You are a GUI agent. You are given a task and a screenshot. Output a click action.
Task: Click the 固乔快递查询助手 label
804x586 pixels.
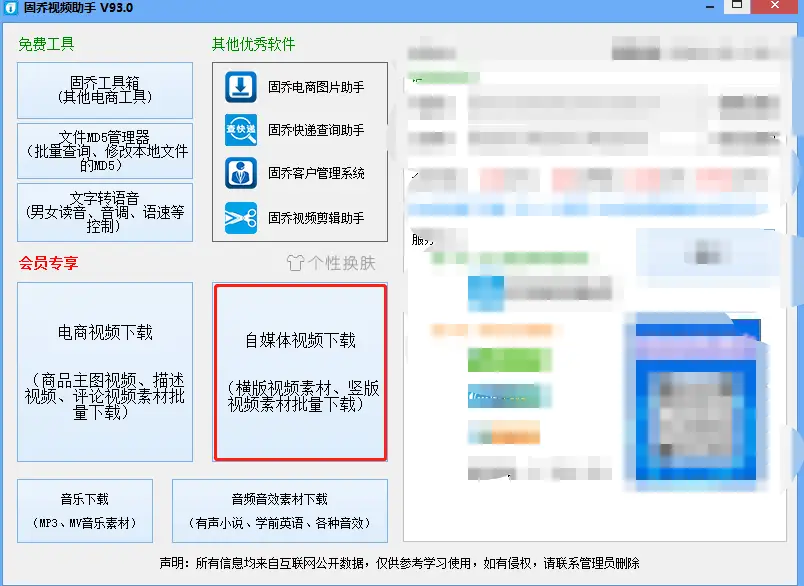coord(316,130)
